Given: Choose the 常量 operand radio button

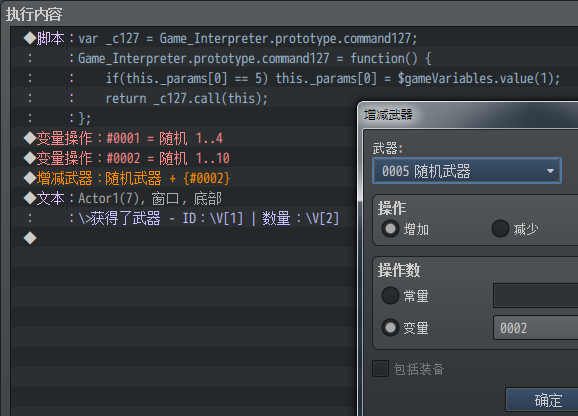Looking at the screenshot, I should [x=390, y=296].
